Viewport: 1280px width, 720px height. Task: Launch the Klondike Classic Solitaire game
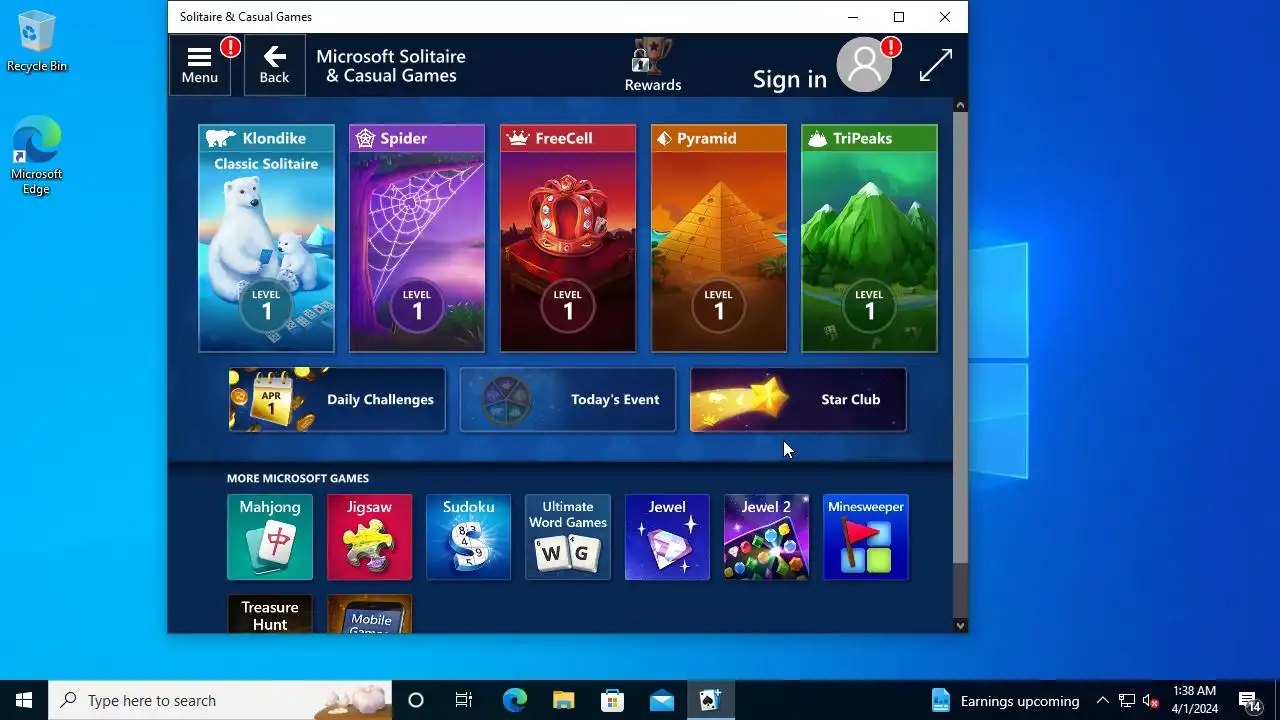pyautogui.click(x=266, y=238)
